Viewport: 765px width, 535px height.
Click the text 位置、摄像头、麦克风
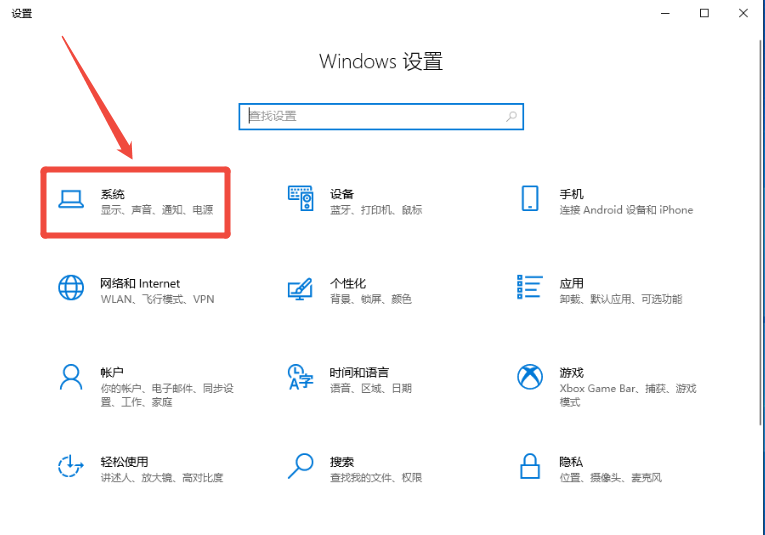(610, 477)
